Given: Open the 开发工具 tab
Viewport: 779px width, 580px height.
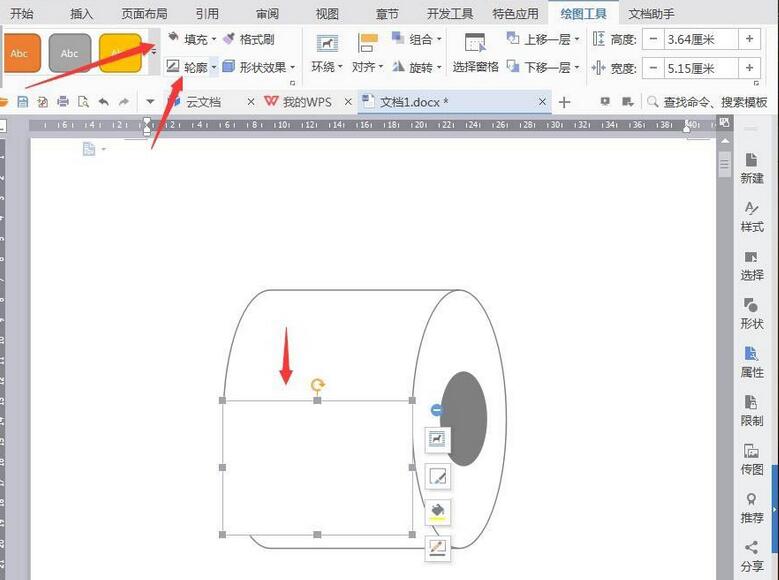Looking at the screenshot, I should click(x=450, y=13).
